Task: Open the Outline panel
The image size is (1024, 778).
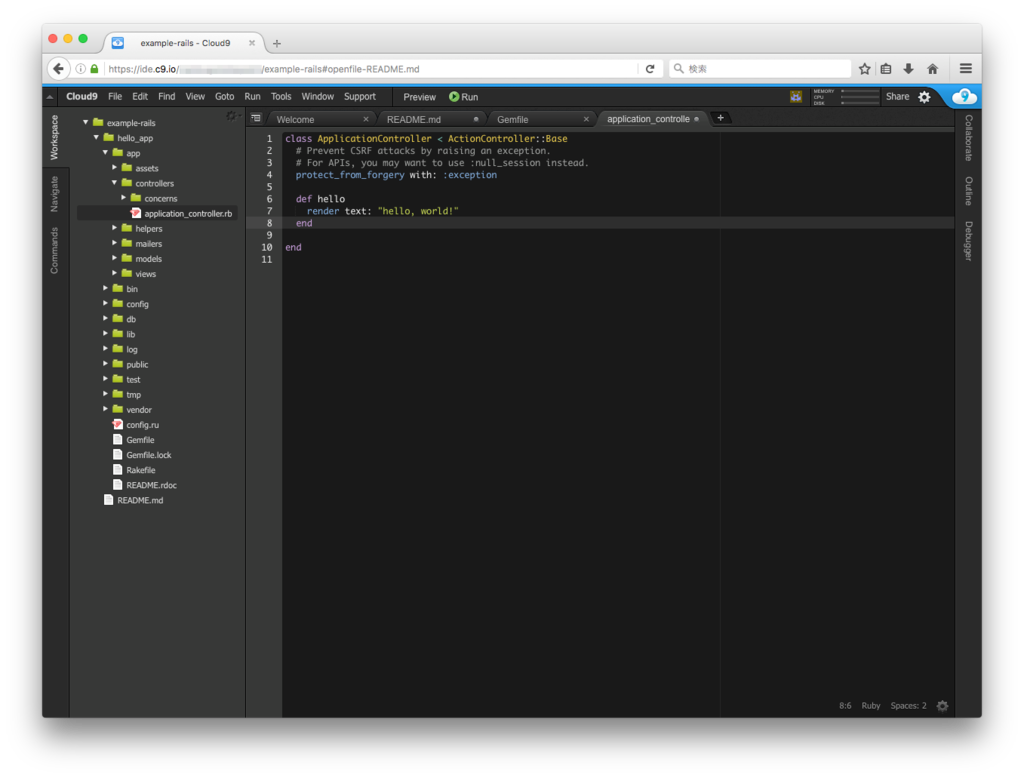Action: (968, 191)
